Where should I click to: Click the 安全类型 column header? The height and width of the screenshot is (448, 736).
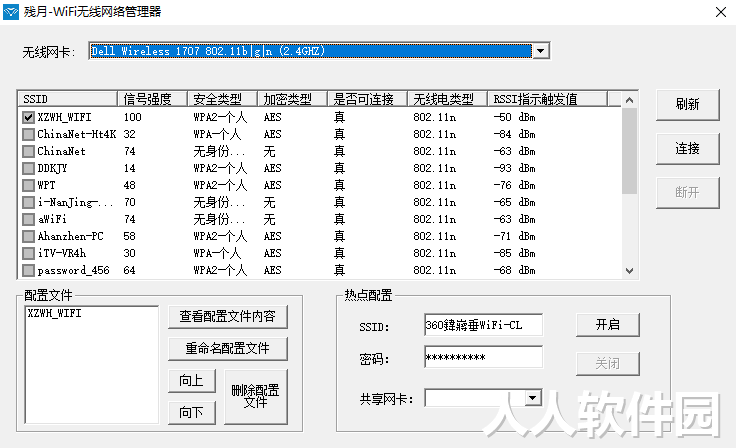[222, 99]
